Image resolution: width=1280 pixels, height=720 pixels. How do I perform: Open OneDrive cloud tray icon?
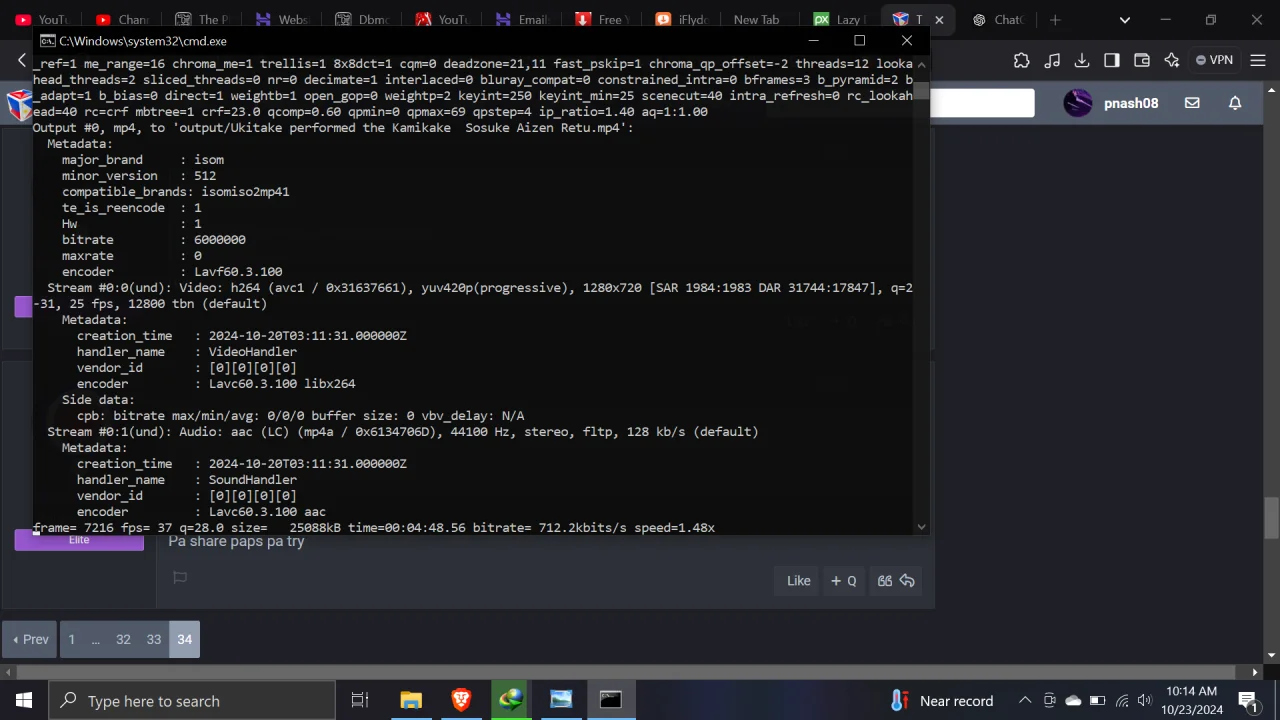click(1073, 701)
